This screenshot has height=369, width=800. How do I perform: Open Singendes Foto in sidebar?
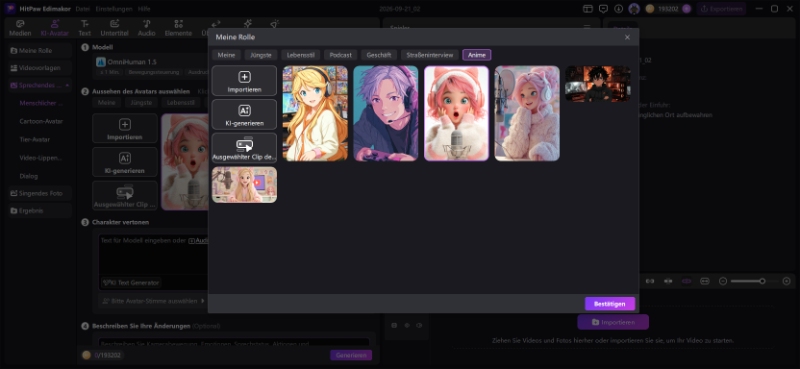39,193
